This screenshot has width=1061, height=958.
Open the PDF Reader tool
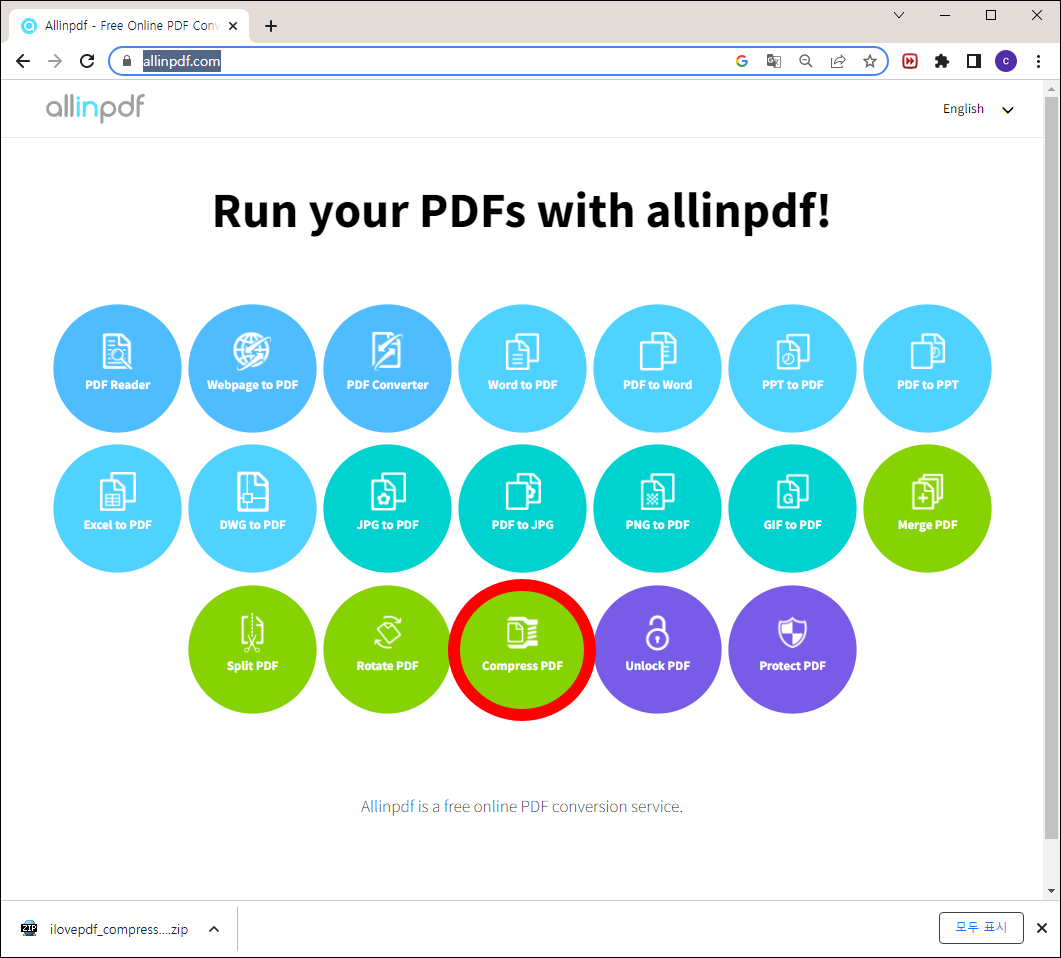click(x=117, y=368)
